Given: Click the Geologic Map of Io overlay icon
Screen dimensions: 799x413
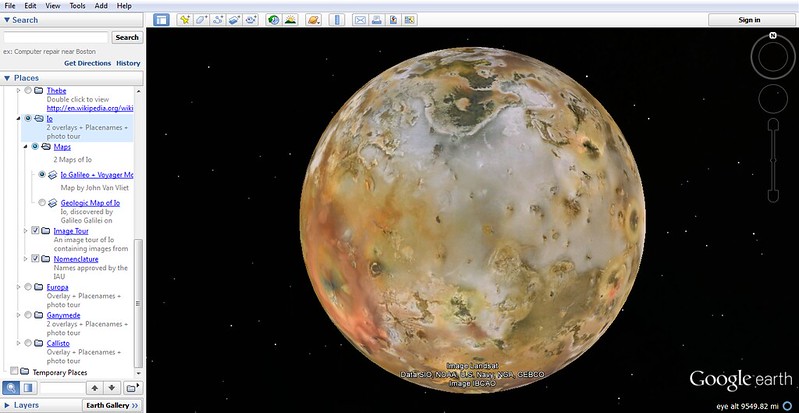Looking at the screenshot, I should tap(52, 203).
